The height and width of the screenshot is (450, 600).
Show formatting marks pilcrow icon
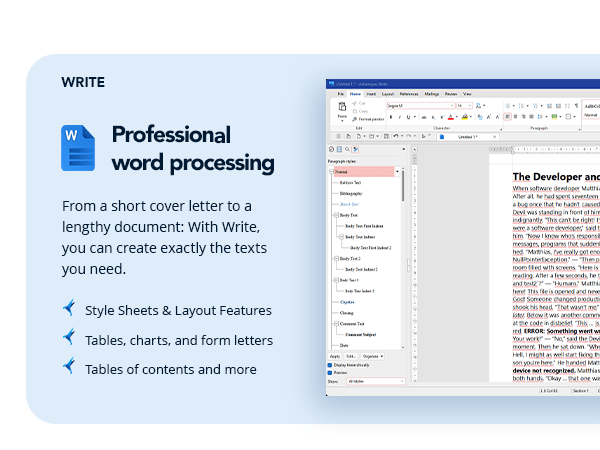(576, 106)
